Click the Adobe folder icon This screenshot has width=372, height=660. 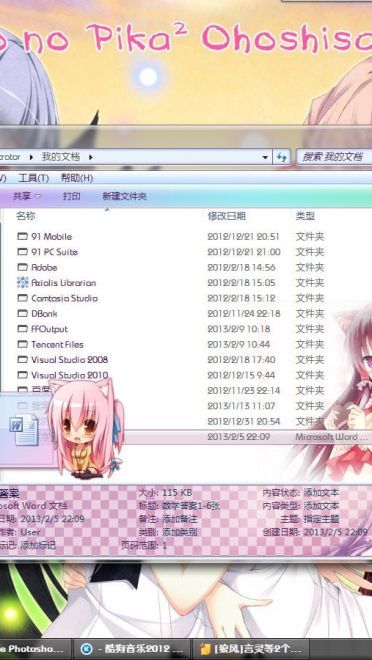coord(22,267)
